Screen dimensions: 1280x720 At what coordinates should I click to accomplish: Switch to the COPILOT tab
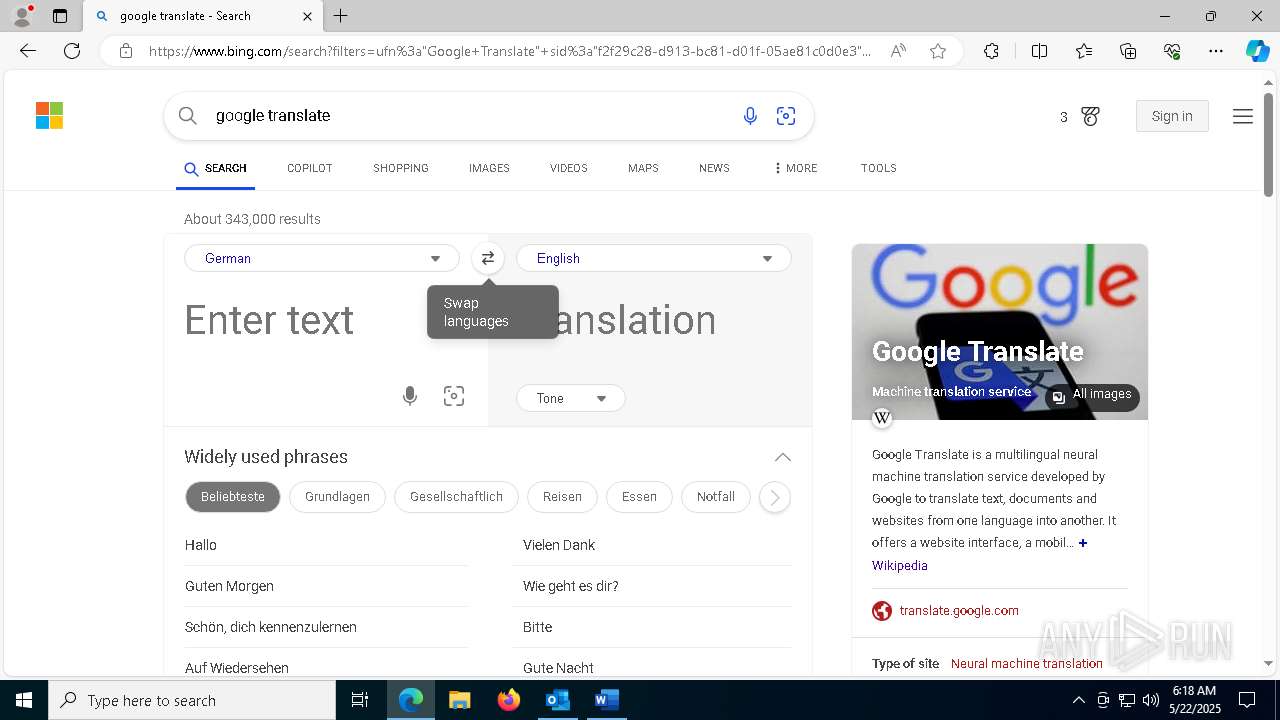(x=310, y=168)
